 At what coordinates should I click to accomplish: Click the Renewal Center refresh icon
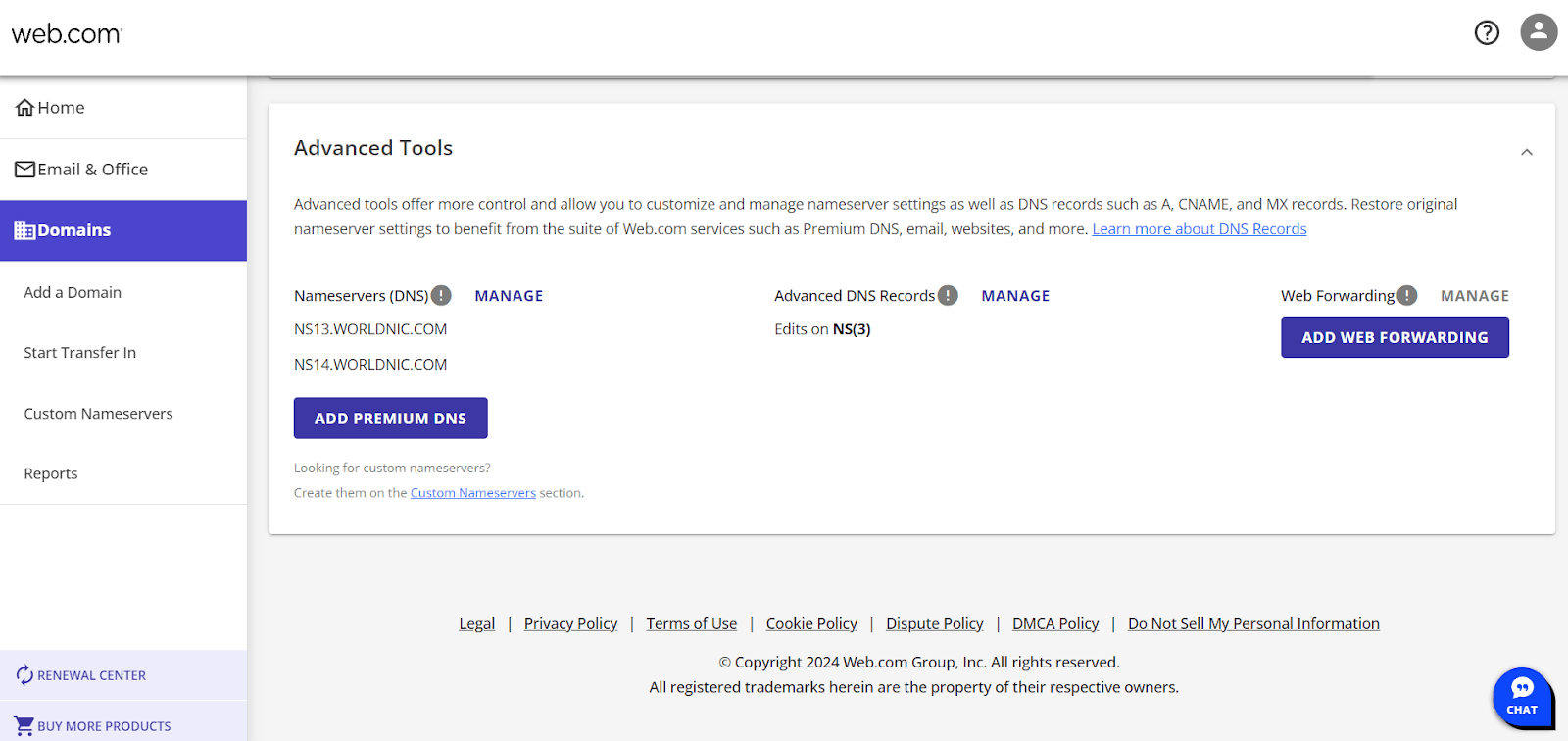tap(24, 675)
